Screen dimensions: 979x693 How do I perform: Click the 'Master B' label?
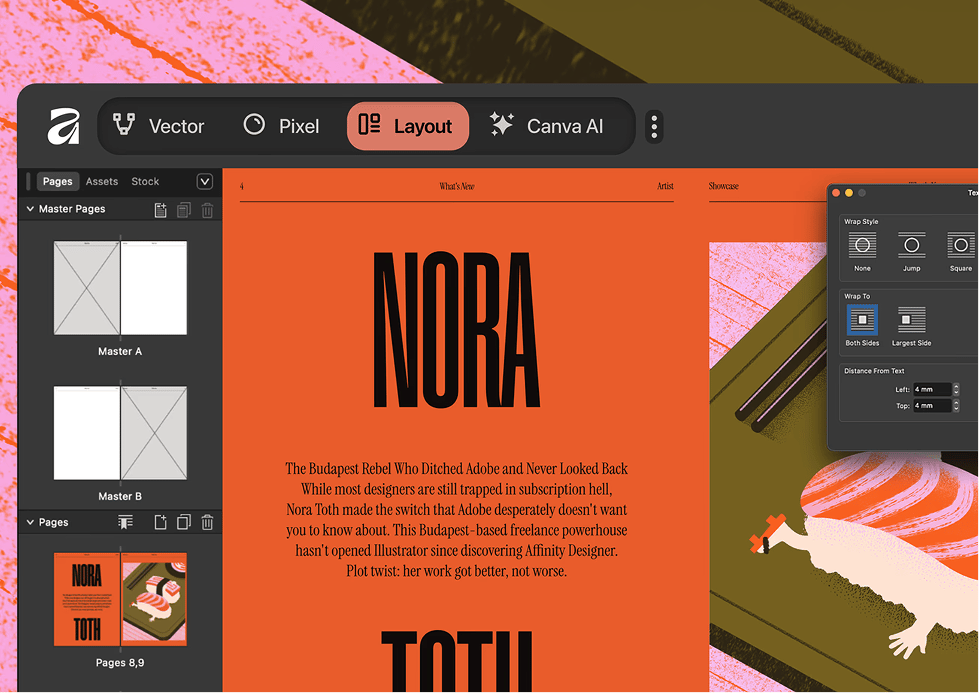[x=120, y=496]
